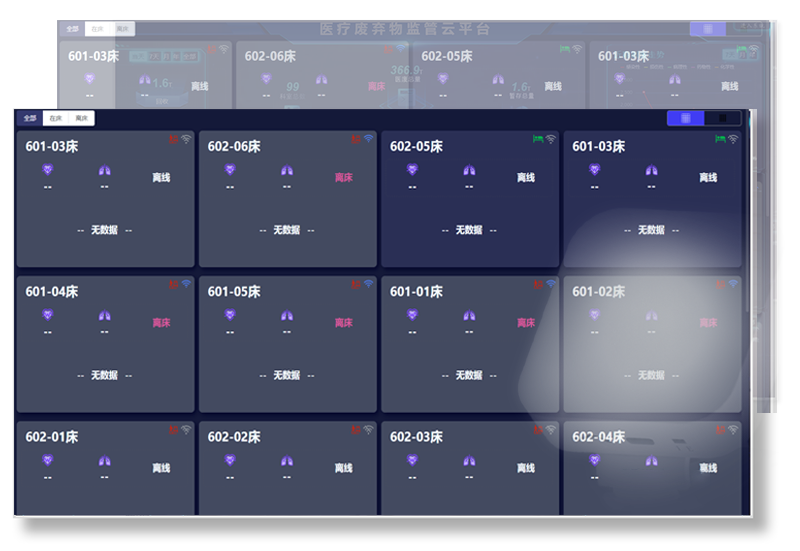Click lungs icon on 602-03床 card
This screenshot has height=551, width=800.
coord(469,461)
